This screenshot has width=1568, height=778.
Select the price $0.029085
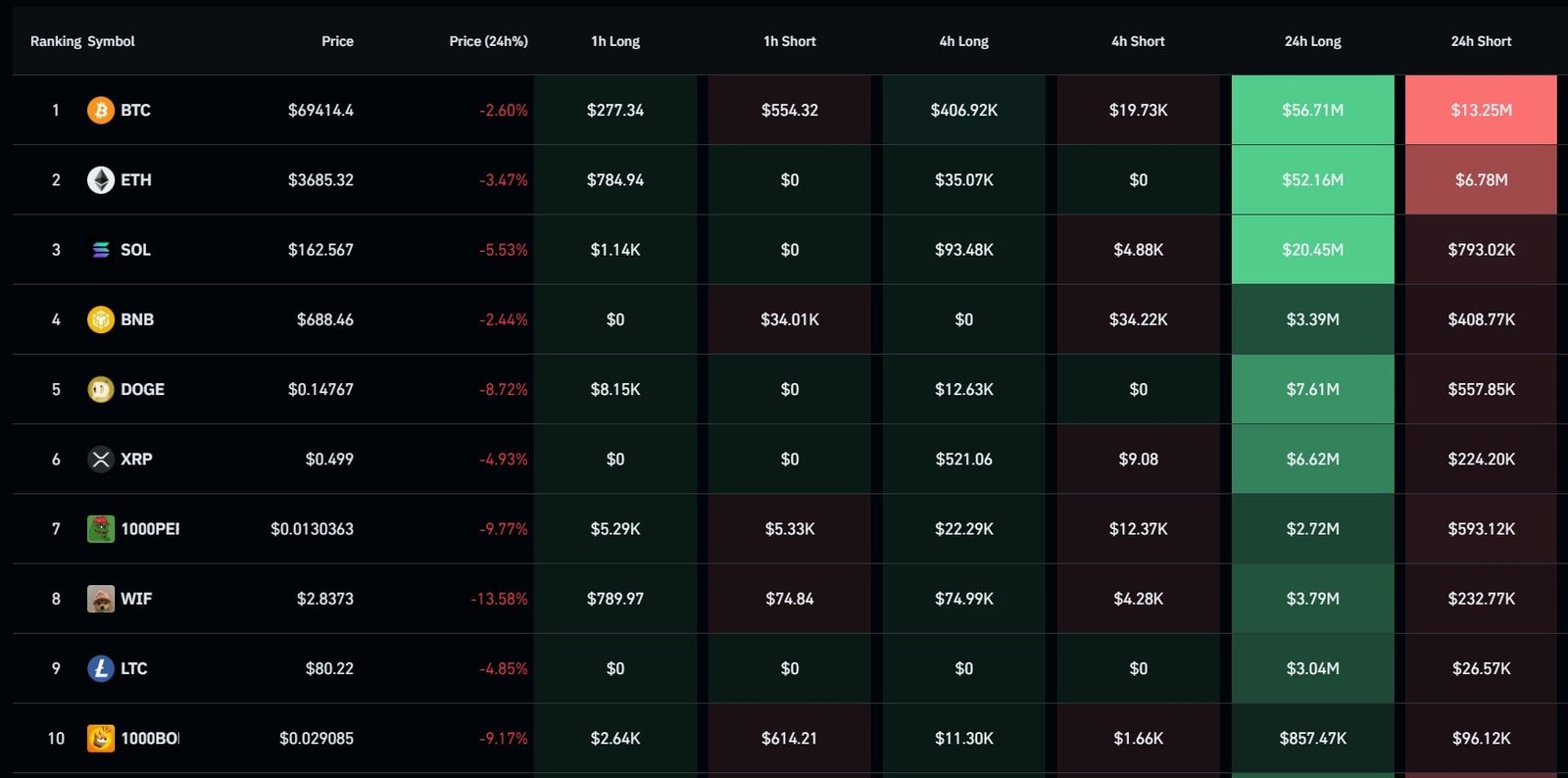(x=317, y=738)
